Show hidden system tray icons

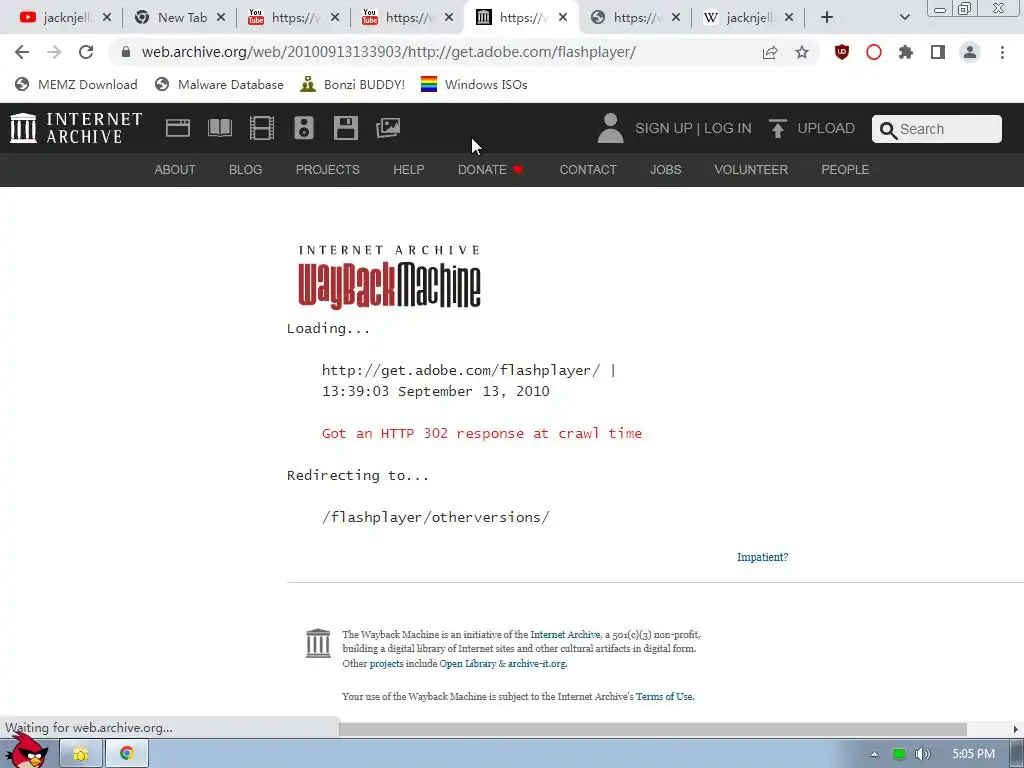874,754
